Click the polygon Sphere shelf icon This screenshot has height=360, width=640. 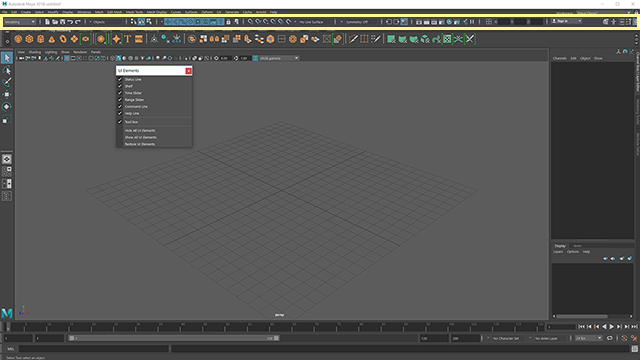click(x=18, y=39)
